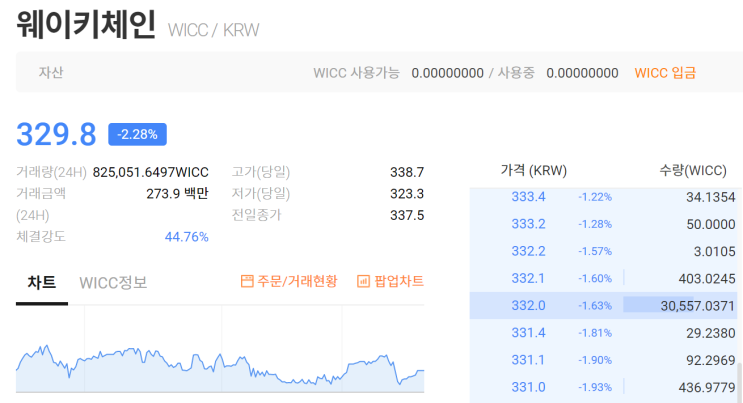Select order book price 331.1
The height and width of the screenshot is (403, 743).
point(528,360)
